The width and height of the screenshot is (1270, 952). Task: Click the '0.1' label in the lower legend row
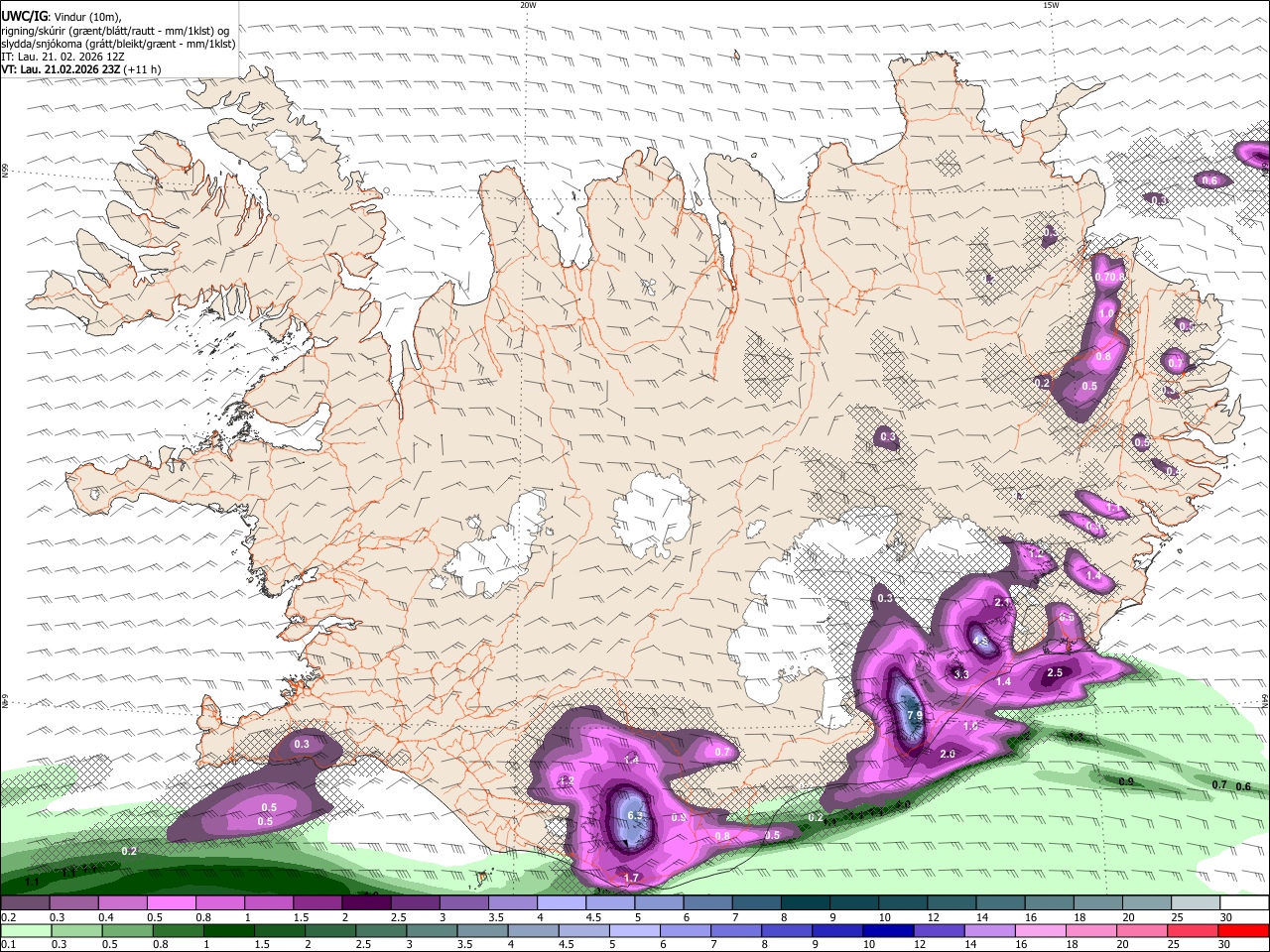9,945
